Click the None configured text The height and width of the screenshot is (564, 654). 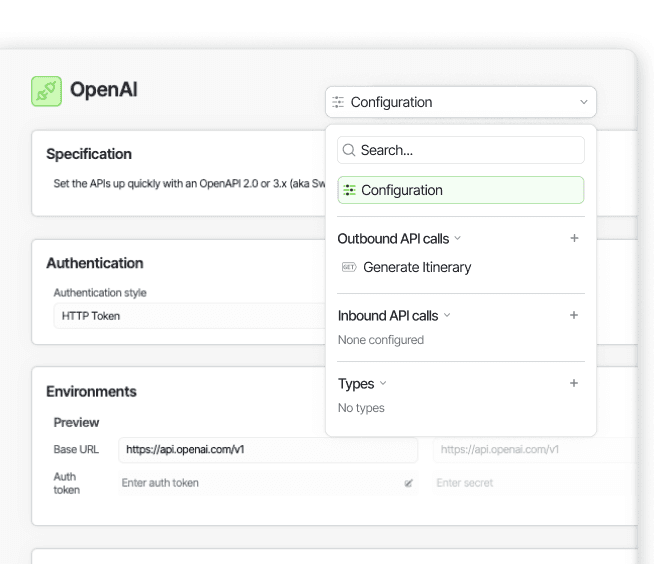pyautogui.click(x=381, y=340)
